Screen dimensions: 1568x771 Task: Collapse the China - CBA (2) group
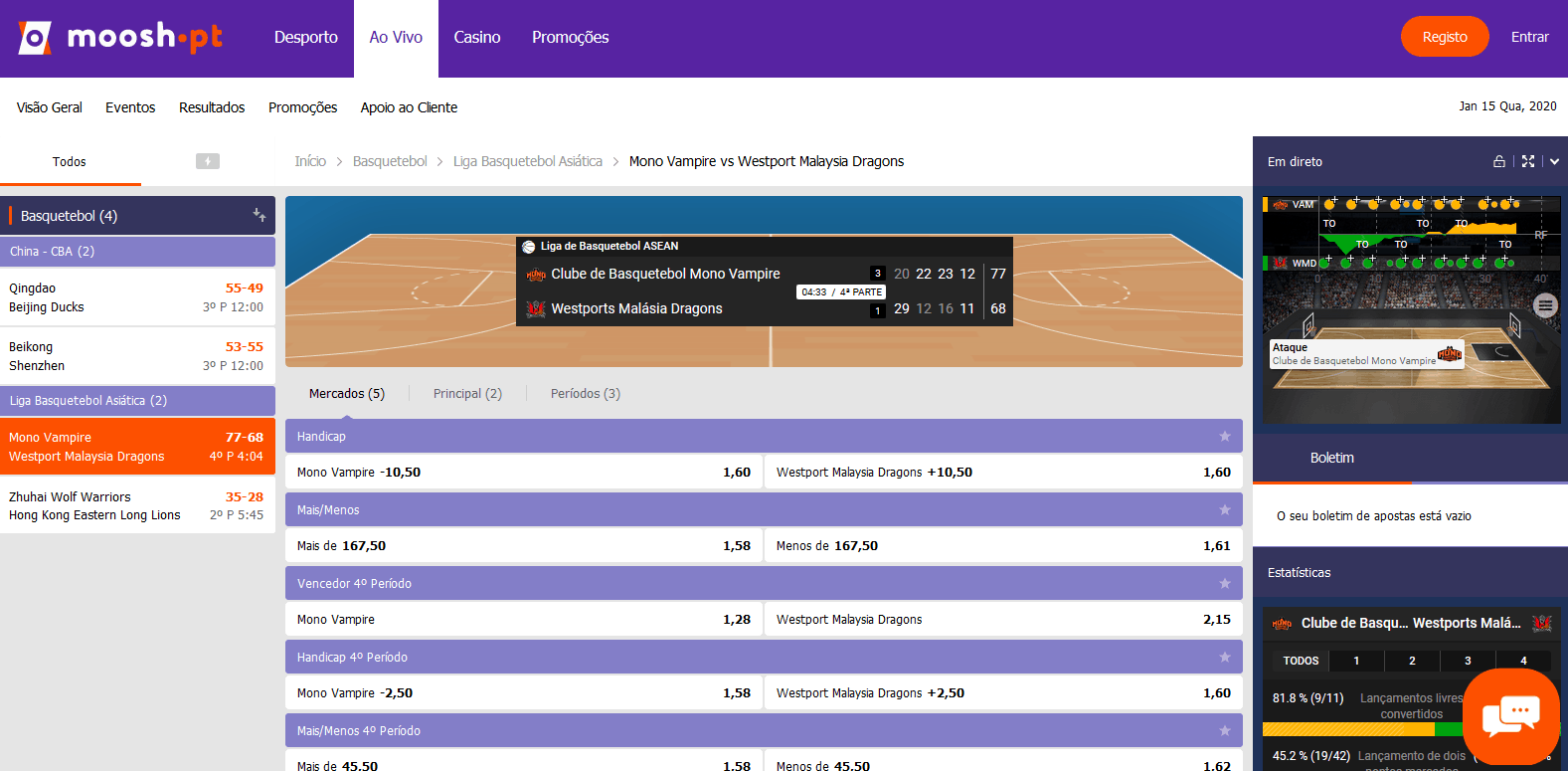(x=137, y=252)
